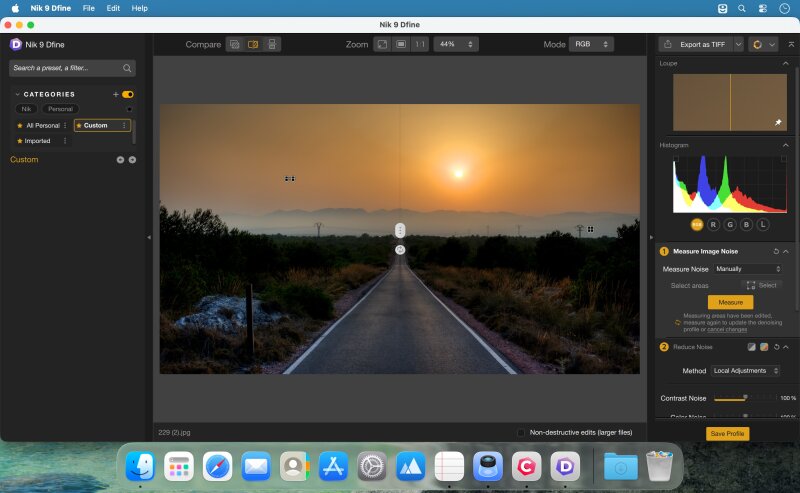The width and height of the screenshot is (800, 493).
Task: Select the side-by-side split compare icon
Action: (x=253, y=44)
